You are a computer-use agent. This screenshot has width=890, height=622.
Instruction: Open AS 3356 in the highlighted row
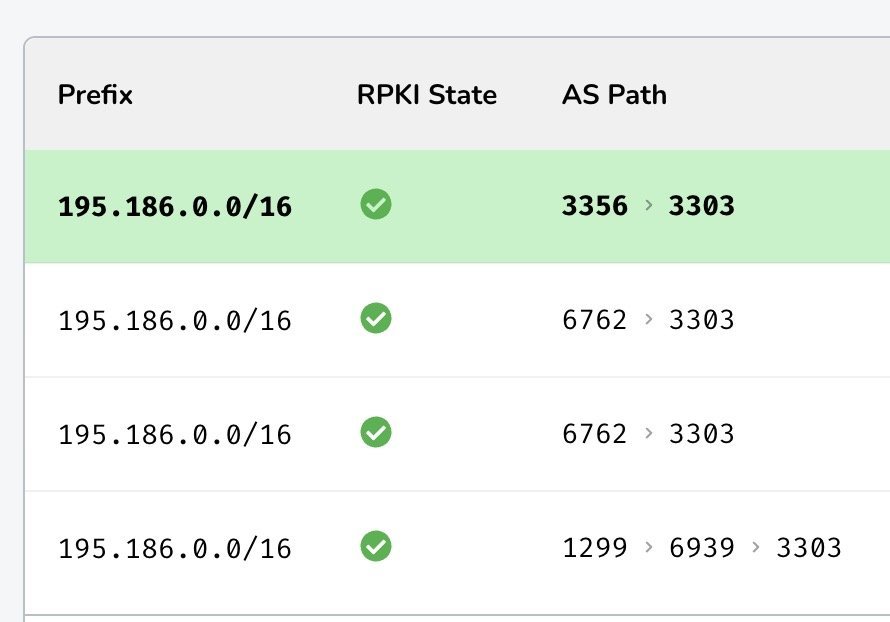595,205
